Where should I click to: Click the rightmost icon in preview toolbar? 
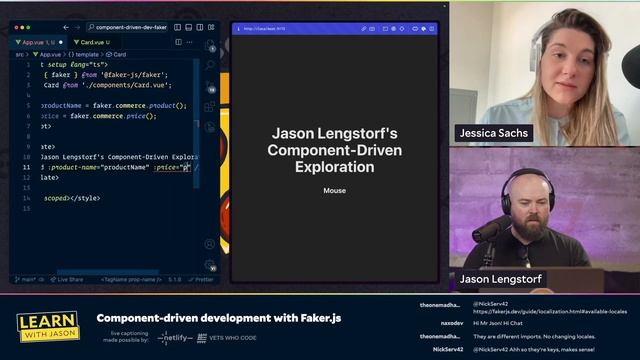(432, 29)
